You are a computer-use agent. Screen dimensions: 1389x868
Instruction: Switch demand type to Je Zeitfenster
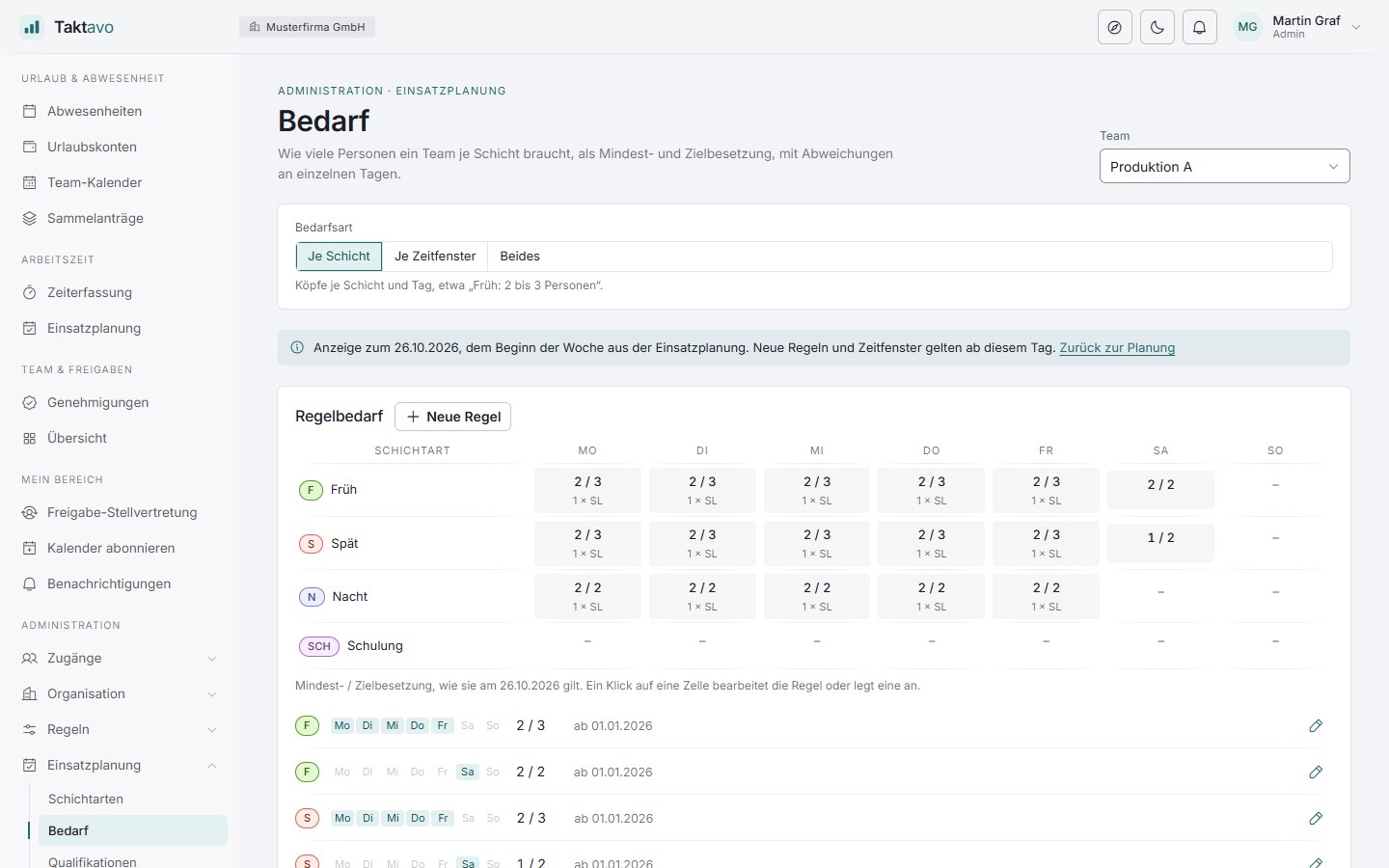(x=435, y=257)
